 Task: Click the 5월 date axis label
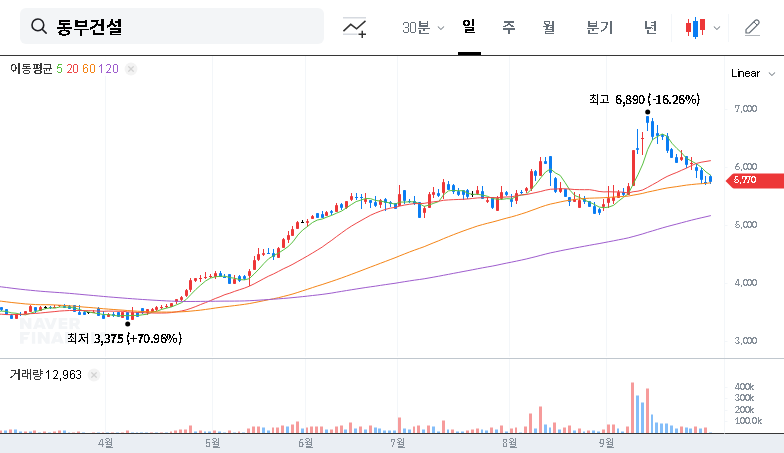click(x=212, y=443)
